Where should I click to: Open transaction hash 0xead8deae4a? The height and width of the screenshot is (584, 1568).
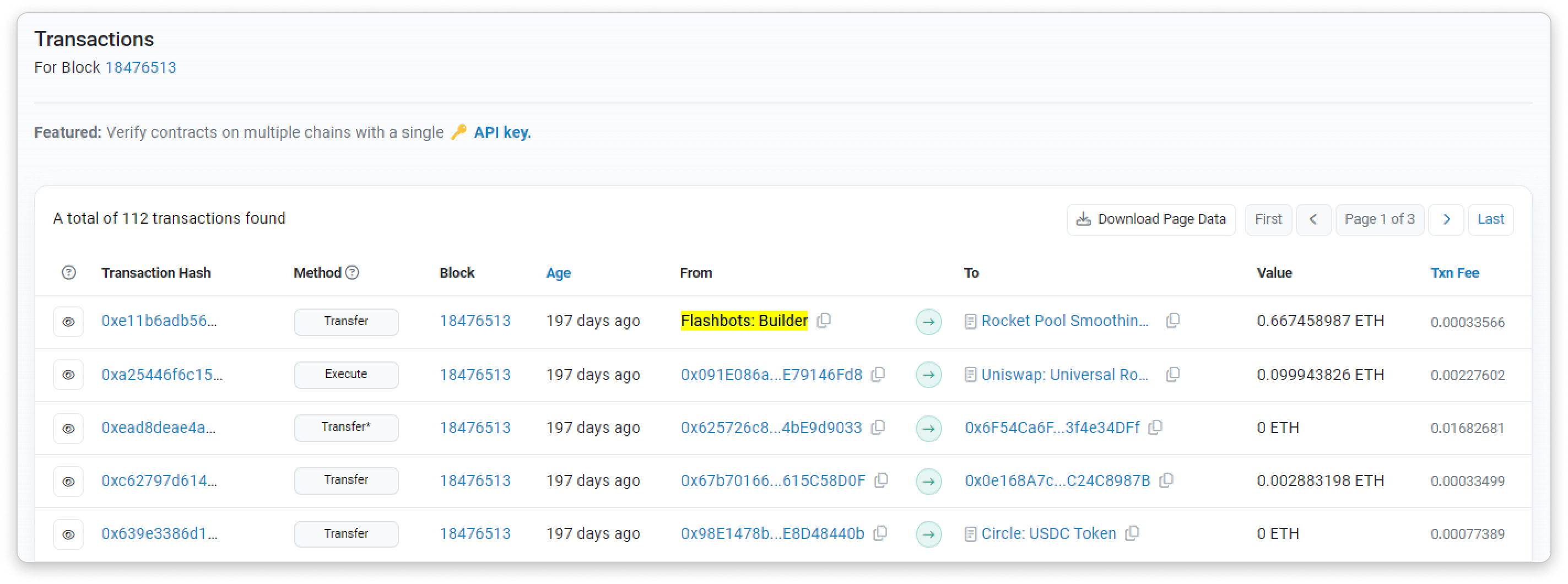[158, 428]
